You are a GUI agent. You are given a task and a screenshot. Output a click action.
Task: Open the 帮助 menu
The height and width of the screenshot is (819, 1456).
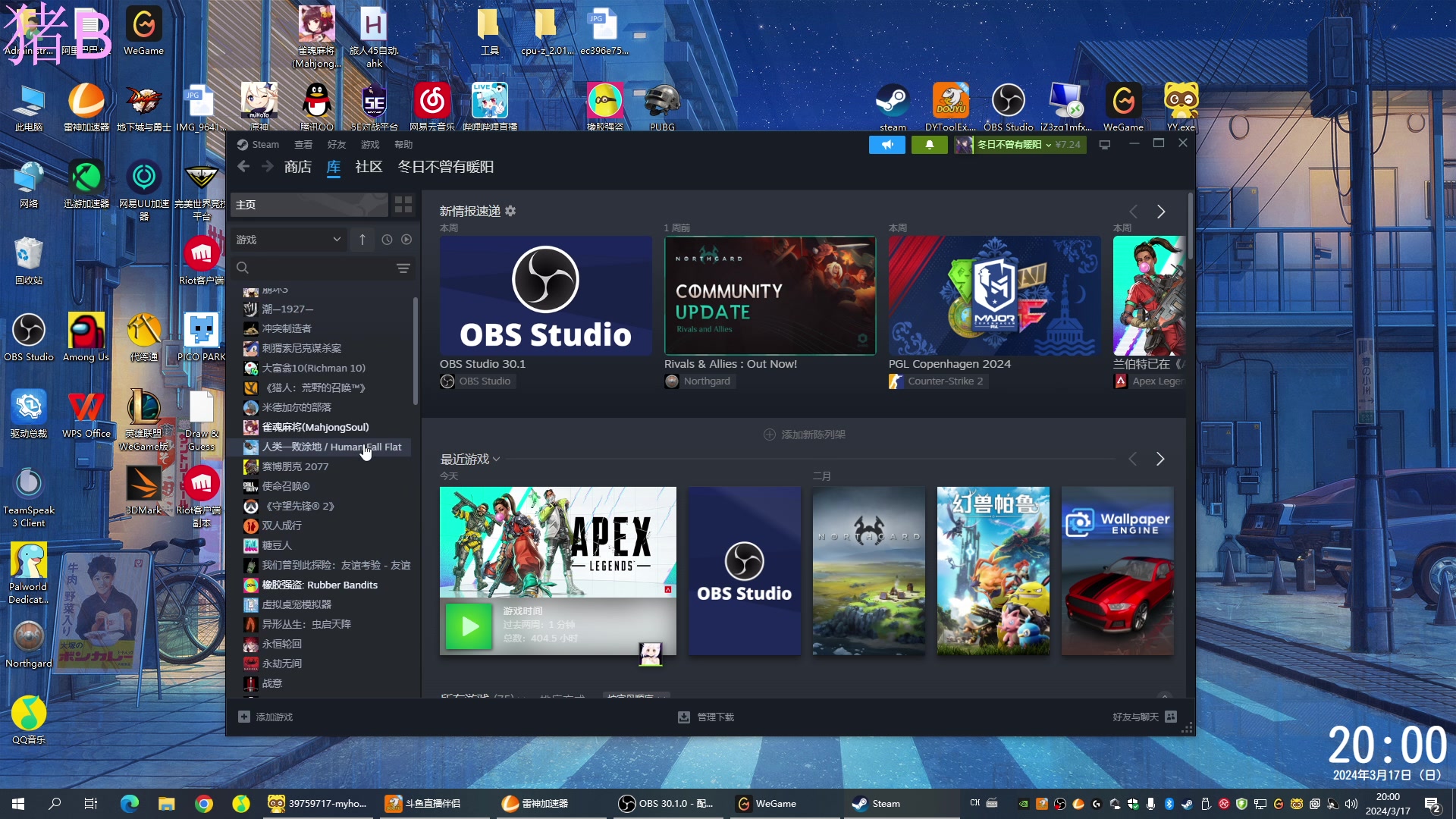pos(403,144)
